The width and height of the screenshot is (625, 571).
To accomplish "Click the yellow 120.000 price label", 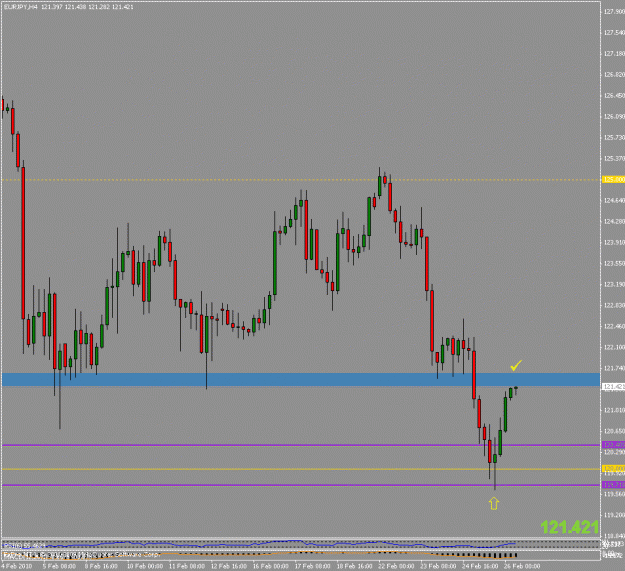I will 613,469.
